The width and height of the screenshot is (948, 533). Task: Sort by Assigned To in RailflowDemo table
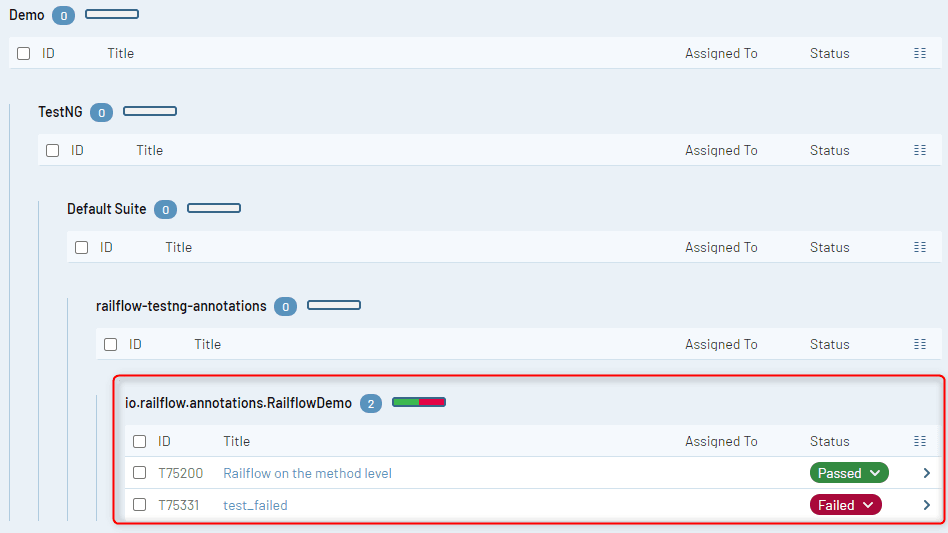(x=721, y=441)
